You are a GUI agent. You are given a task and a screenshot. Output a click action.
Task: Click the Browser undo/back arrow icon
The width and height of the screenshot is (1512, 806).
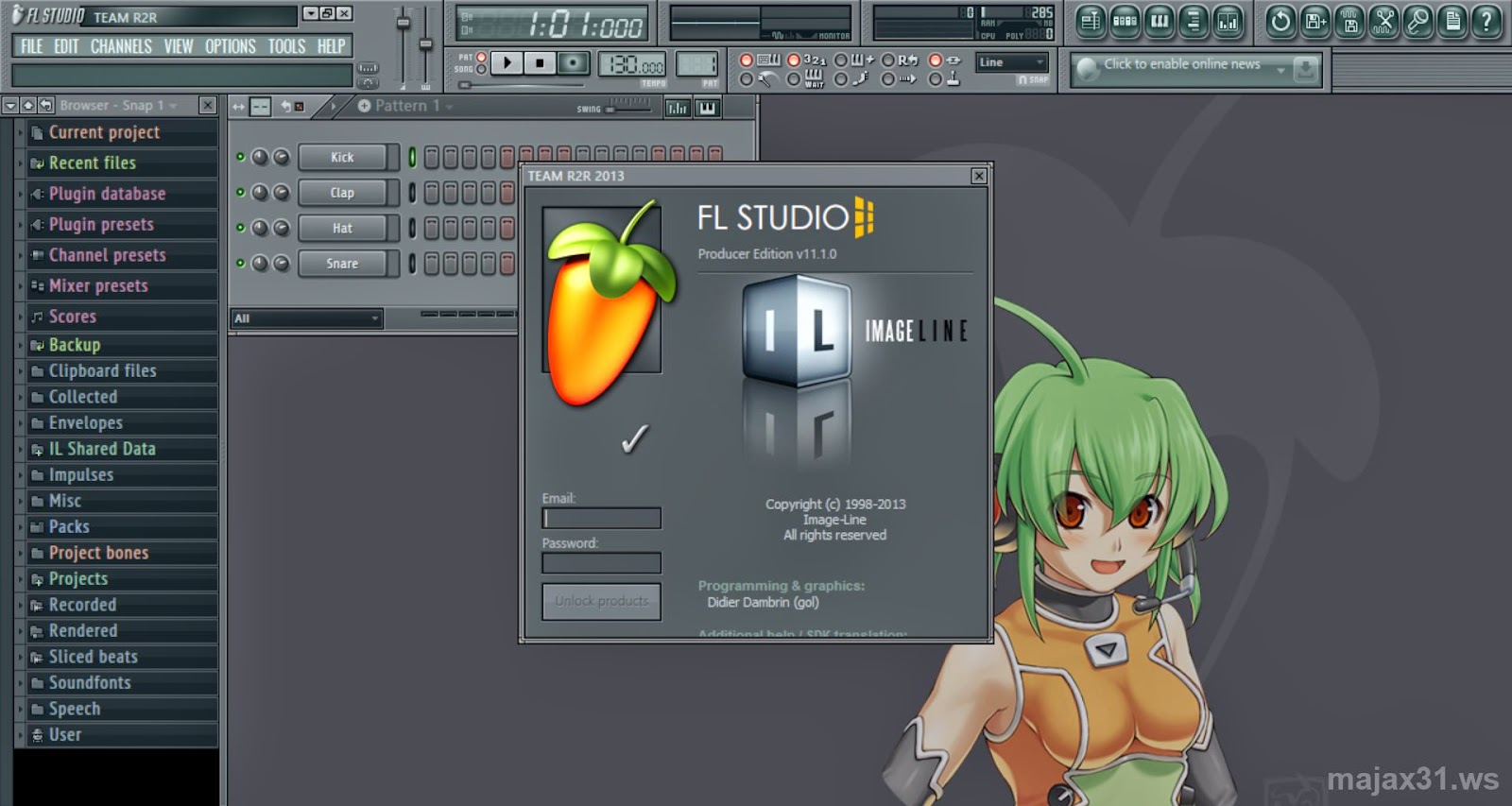[x=44, y=105]
